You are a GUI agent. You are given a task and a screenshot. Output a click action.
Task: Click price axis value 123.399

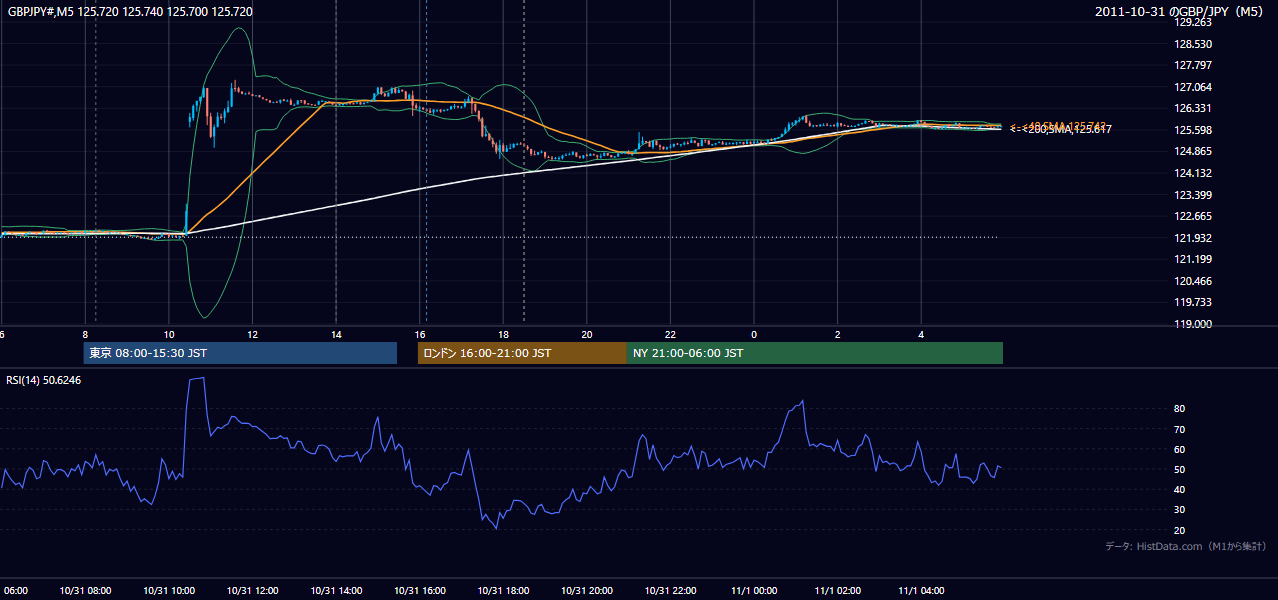tap(1192, 195)
